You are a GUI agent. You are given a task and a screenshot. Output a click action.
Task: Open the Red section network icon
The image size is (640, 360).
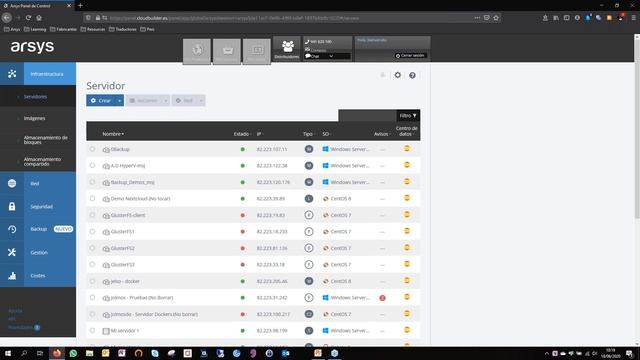(12, 183)
